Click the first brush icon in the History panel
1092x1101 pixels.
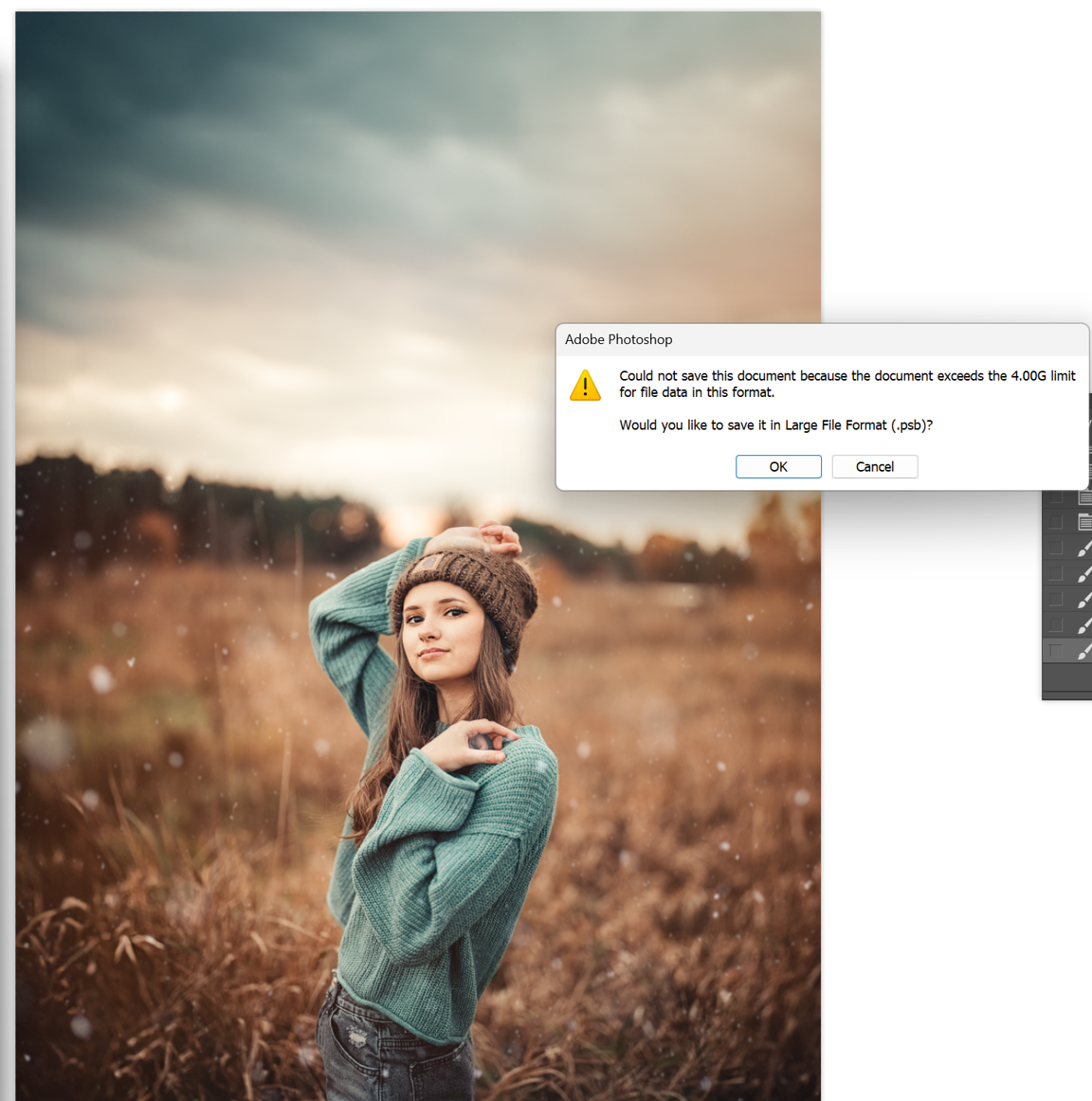[x=1083, y=549]
